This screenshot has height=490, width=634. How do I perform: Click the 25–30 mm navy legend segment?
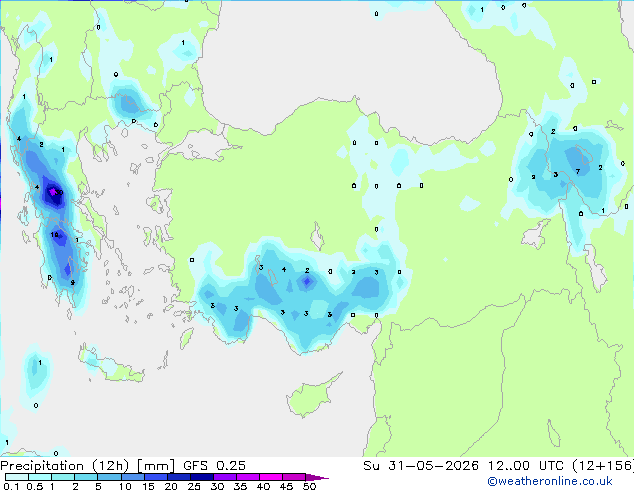(x=201, y=477)
